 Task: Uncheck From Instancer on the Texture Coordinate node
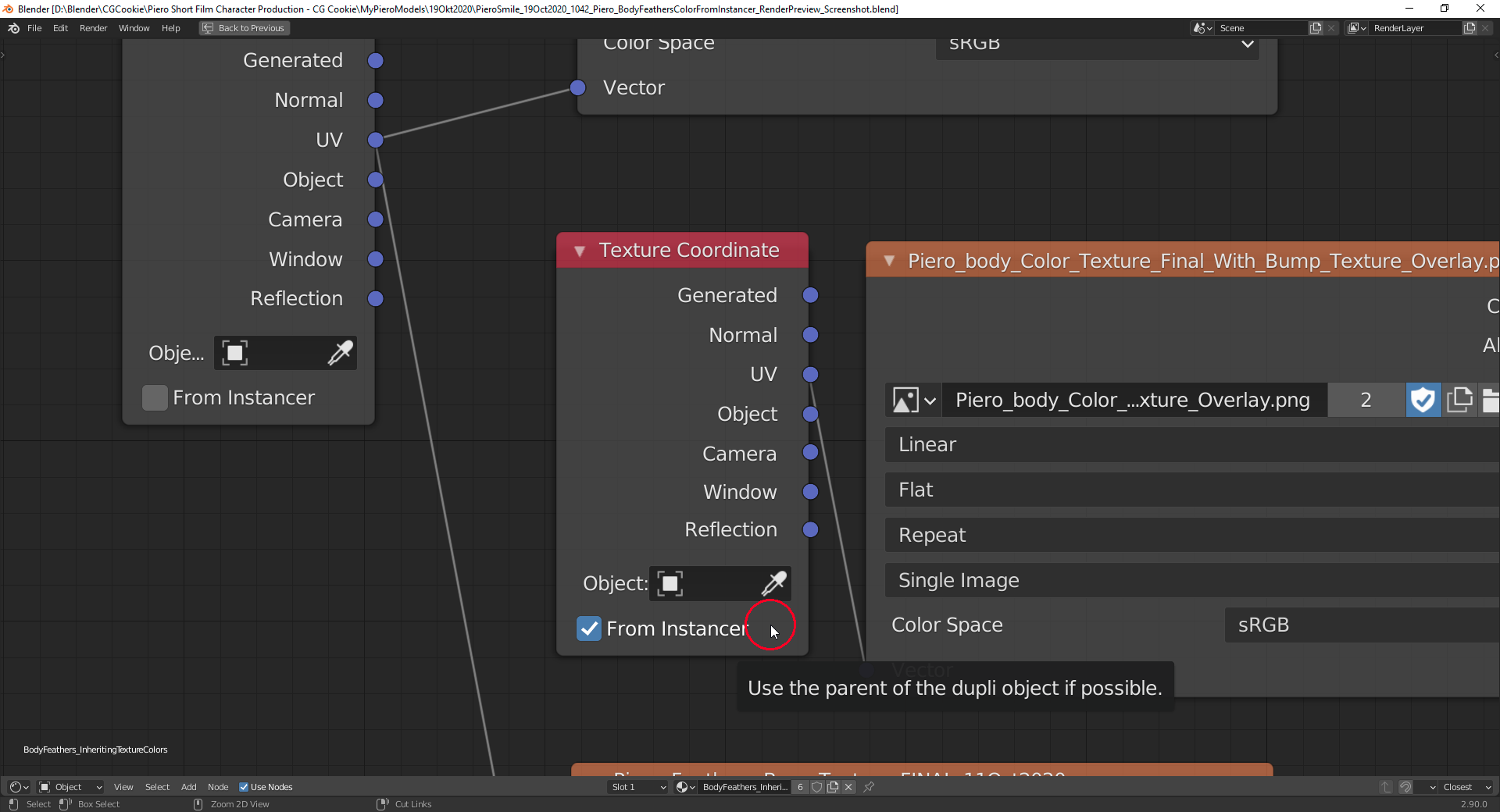(x=588, y=629)
